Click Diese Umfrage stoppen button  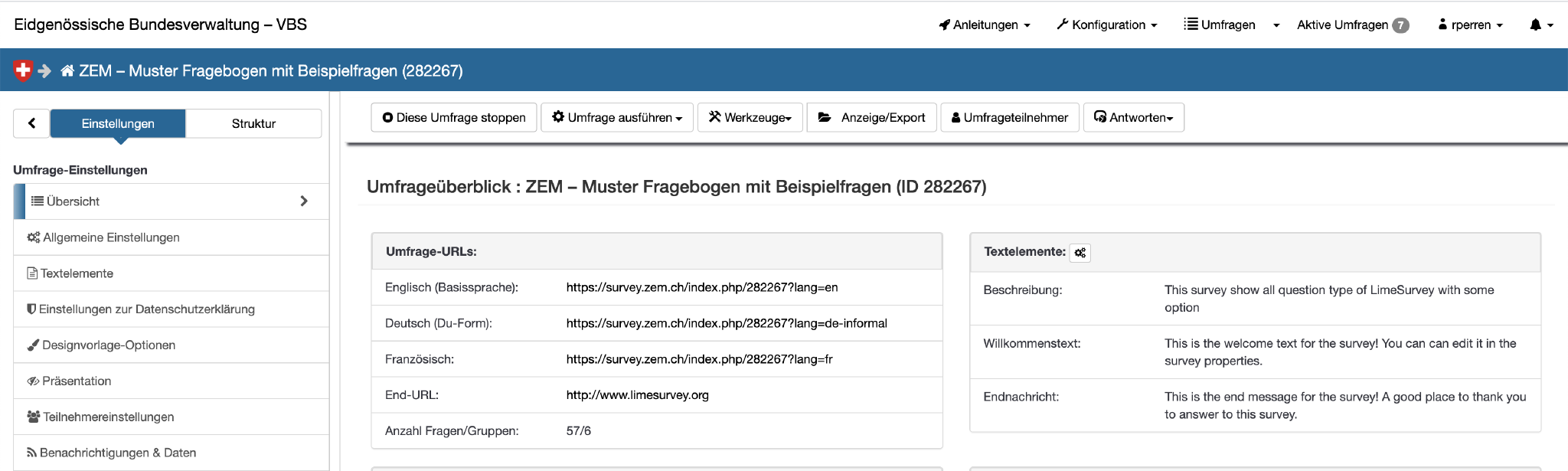[454, 117]
